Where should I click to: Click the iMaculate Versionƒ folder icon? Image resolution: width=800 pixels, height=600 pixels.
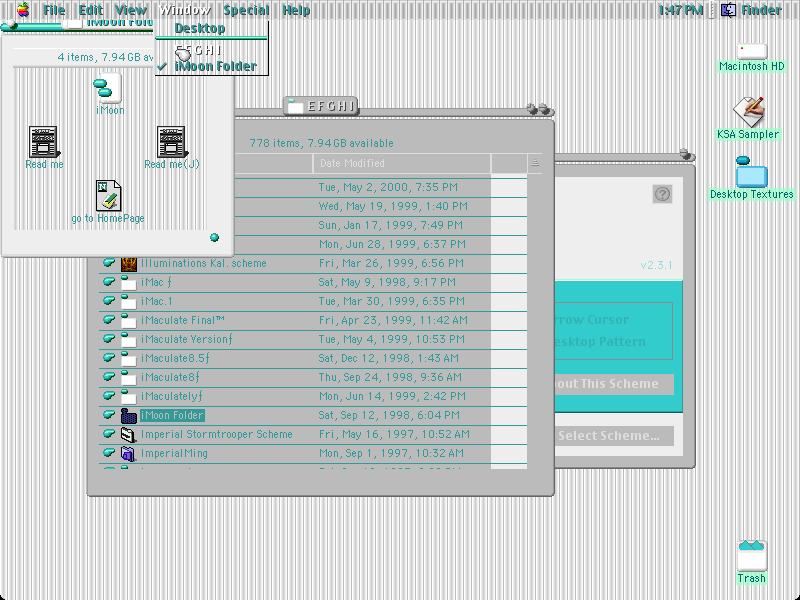tap(129, 339)
